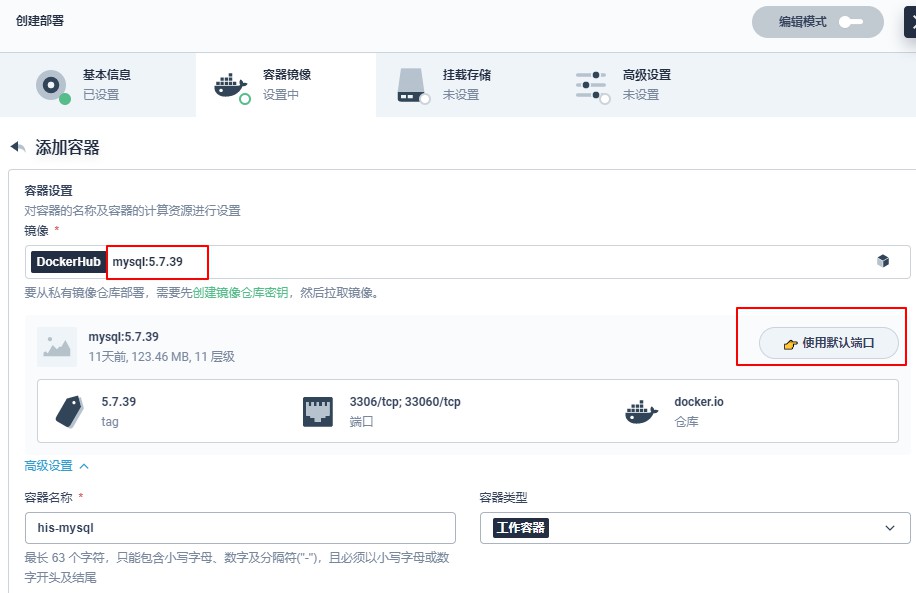Image resolution: width=916 pixels, height=593 pixels.
Task: Click the 基本信息 step circle icon
Action: coord(52,86)
